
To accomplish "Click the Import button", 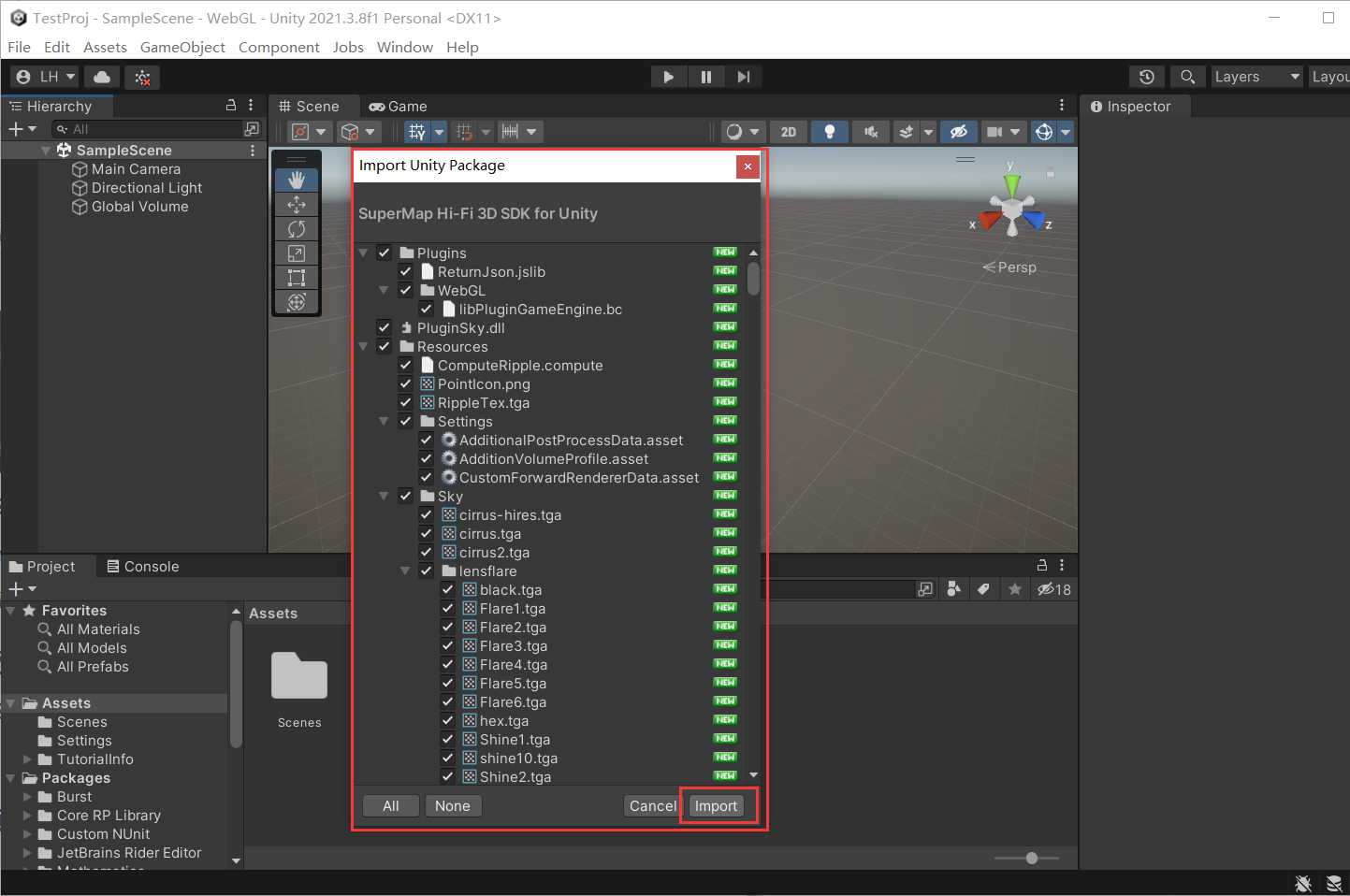I will (x=717, y=806).
